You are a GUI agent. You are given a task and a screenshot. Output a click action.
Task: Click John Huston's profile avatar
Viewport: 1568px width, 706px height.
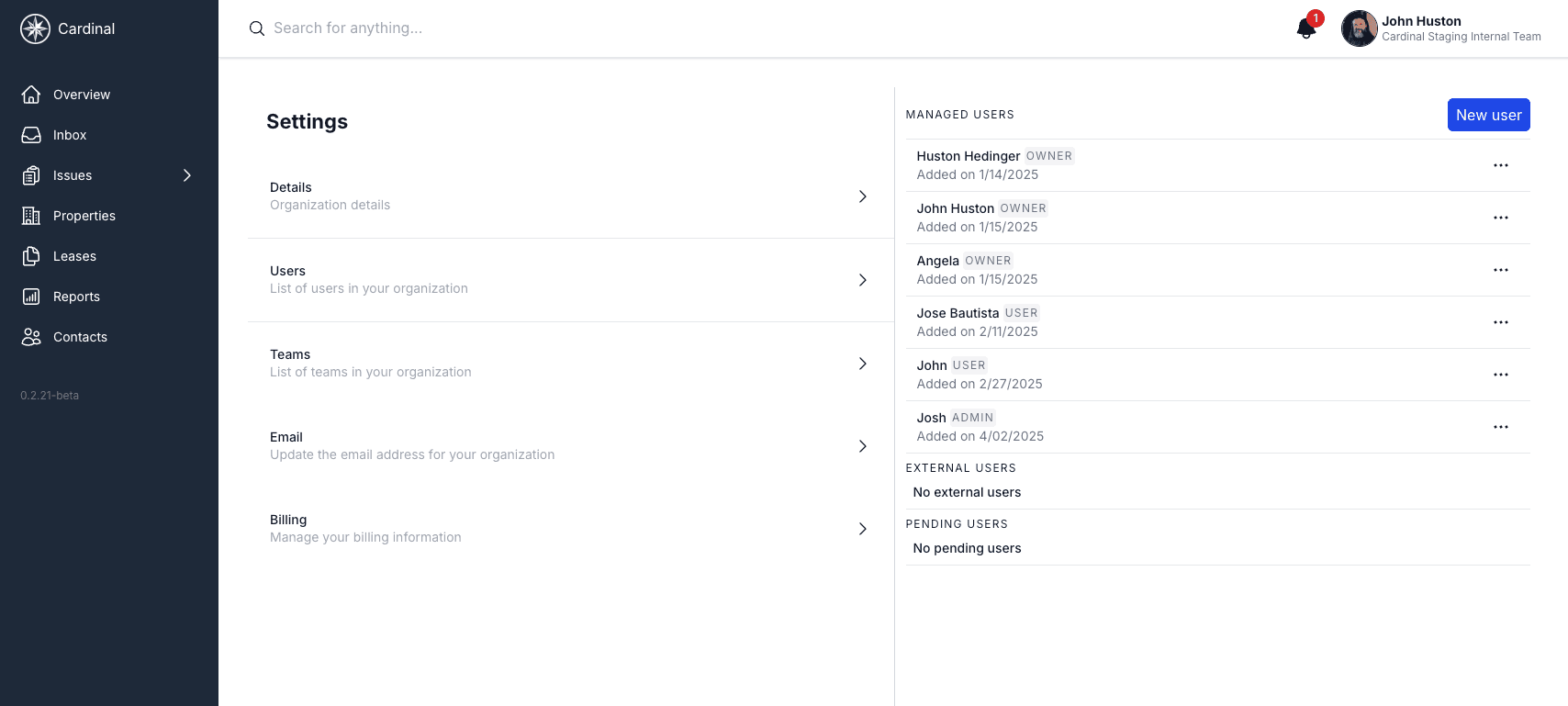point(1359,28)
